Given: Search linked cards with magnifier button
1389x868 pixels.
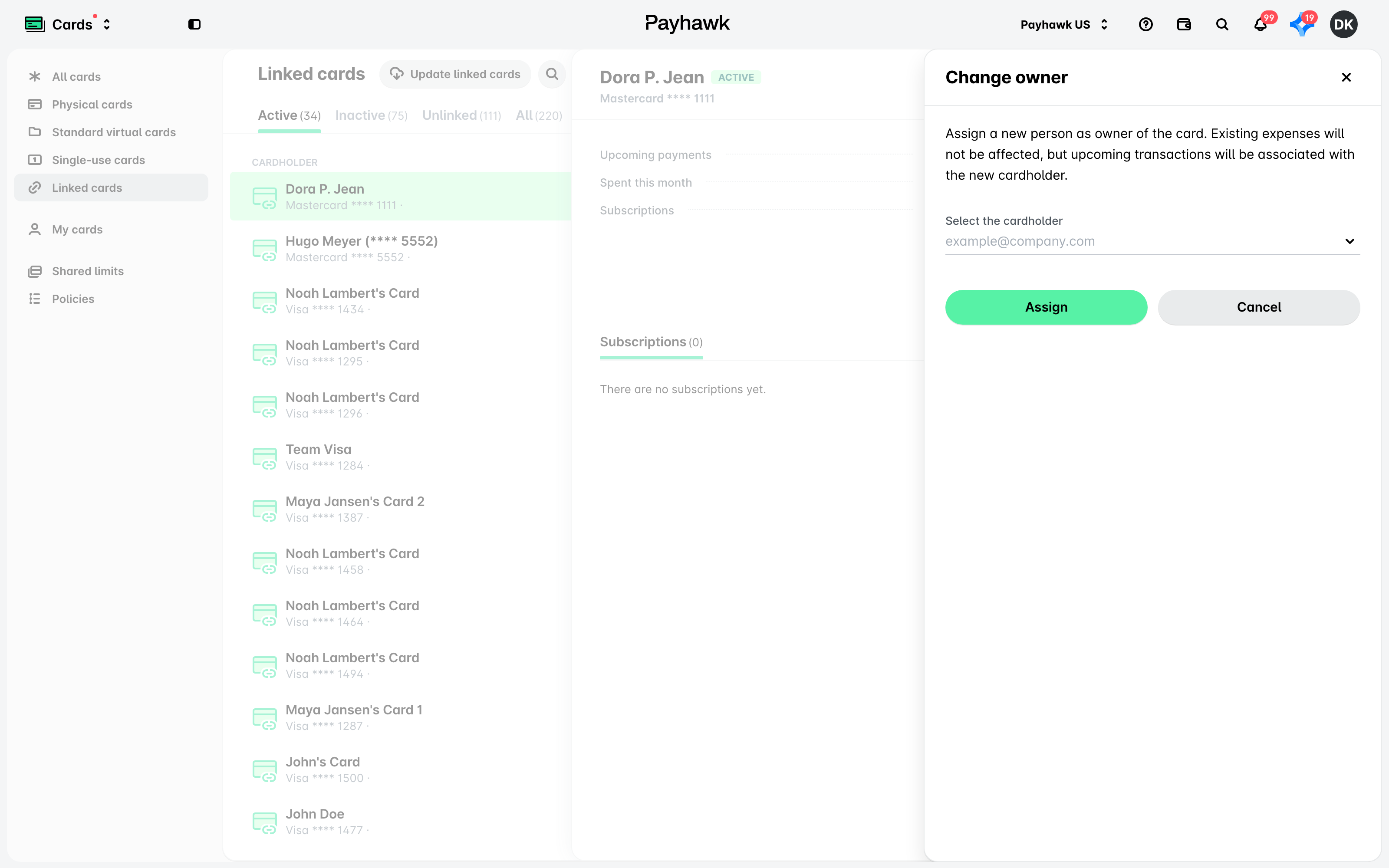Looking at the screenshot, I should tap(552, 74).
